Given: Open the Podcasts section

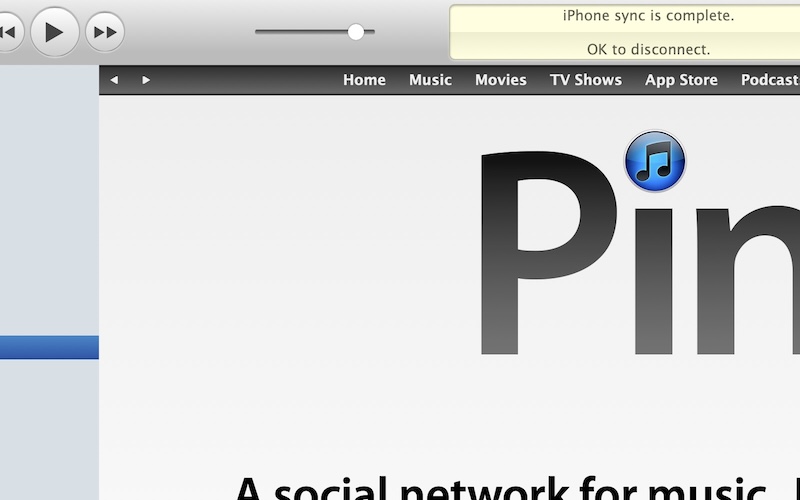Looking at the screenshot, I should coord(770,80).
